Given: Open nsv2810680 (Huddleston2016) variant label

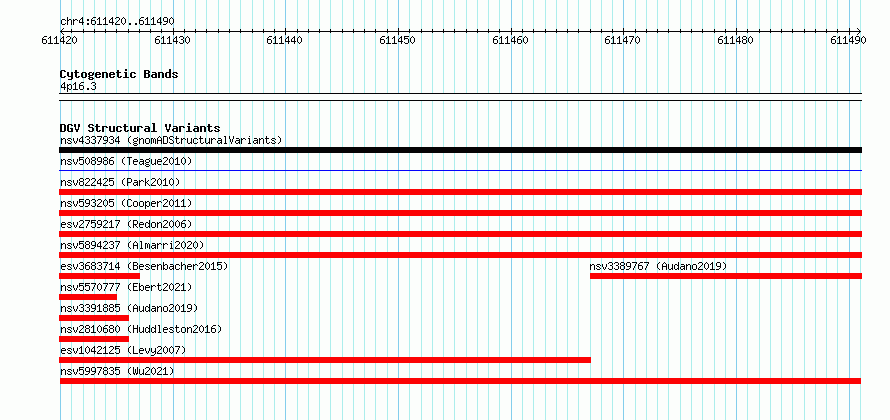Looking at the screenshot, I should click(141, 329).
